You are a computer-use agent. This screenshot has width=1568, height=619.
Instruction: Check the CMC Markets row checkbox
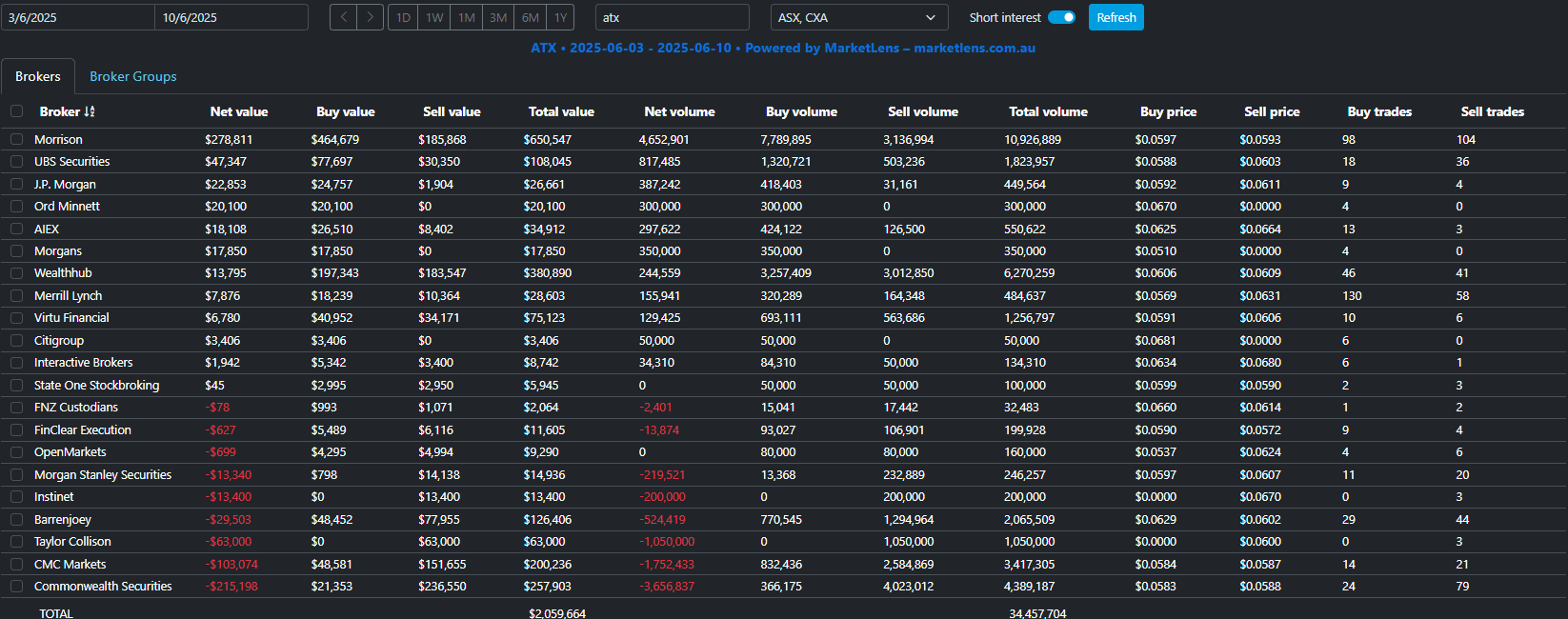tap(16, 564)
